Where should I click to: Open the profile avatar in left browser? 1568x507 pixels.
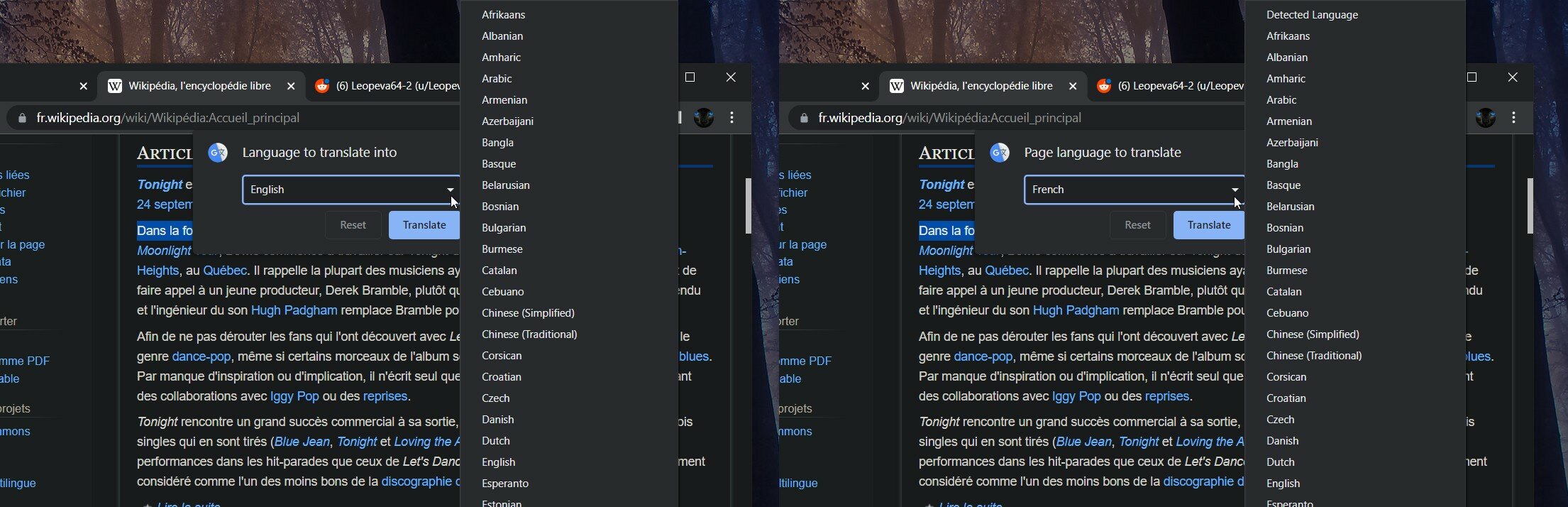click(x=703, y=118)
